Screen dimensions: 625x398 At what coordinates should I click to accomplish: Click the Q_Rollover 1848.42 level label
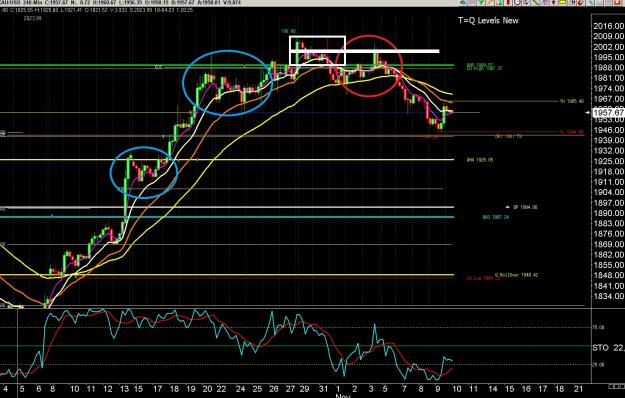pos(517,274)
